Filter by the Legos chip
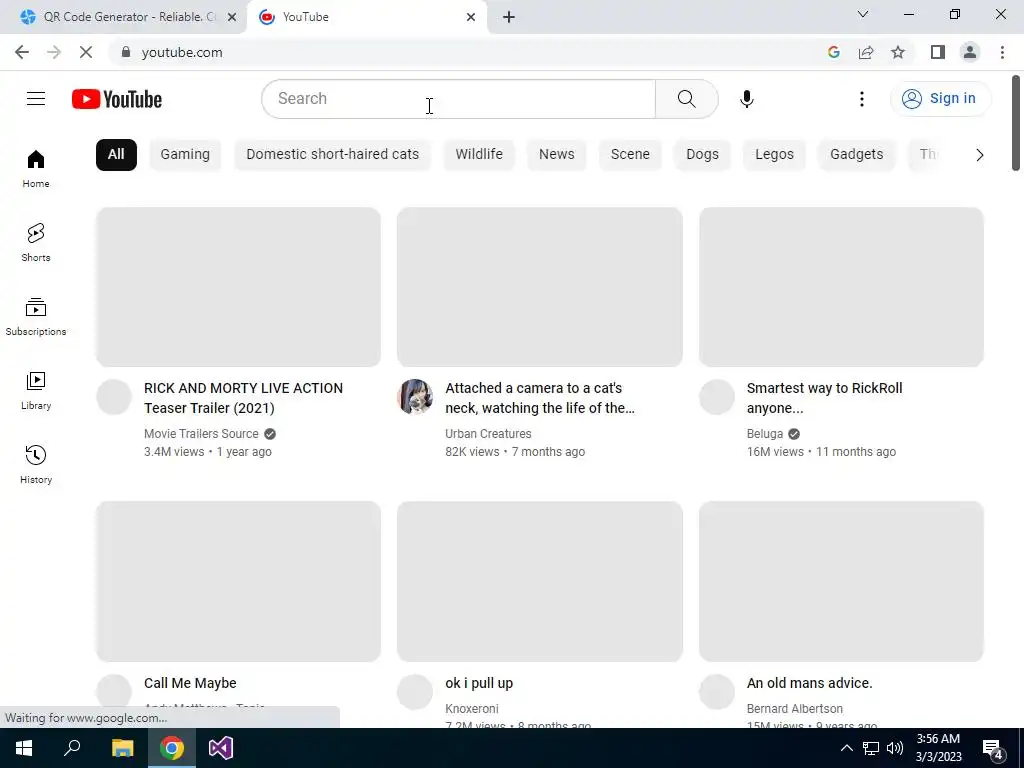 coord(775,155)
